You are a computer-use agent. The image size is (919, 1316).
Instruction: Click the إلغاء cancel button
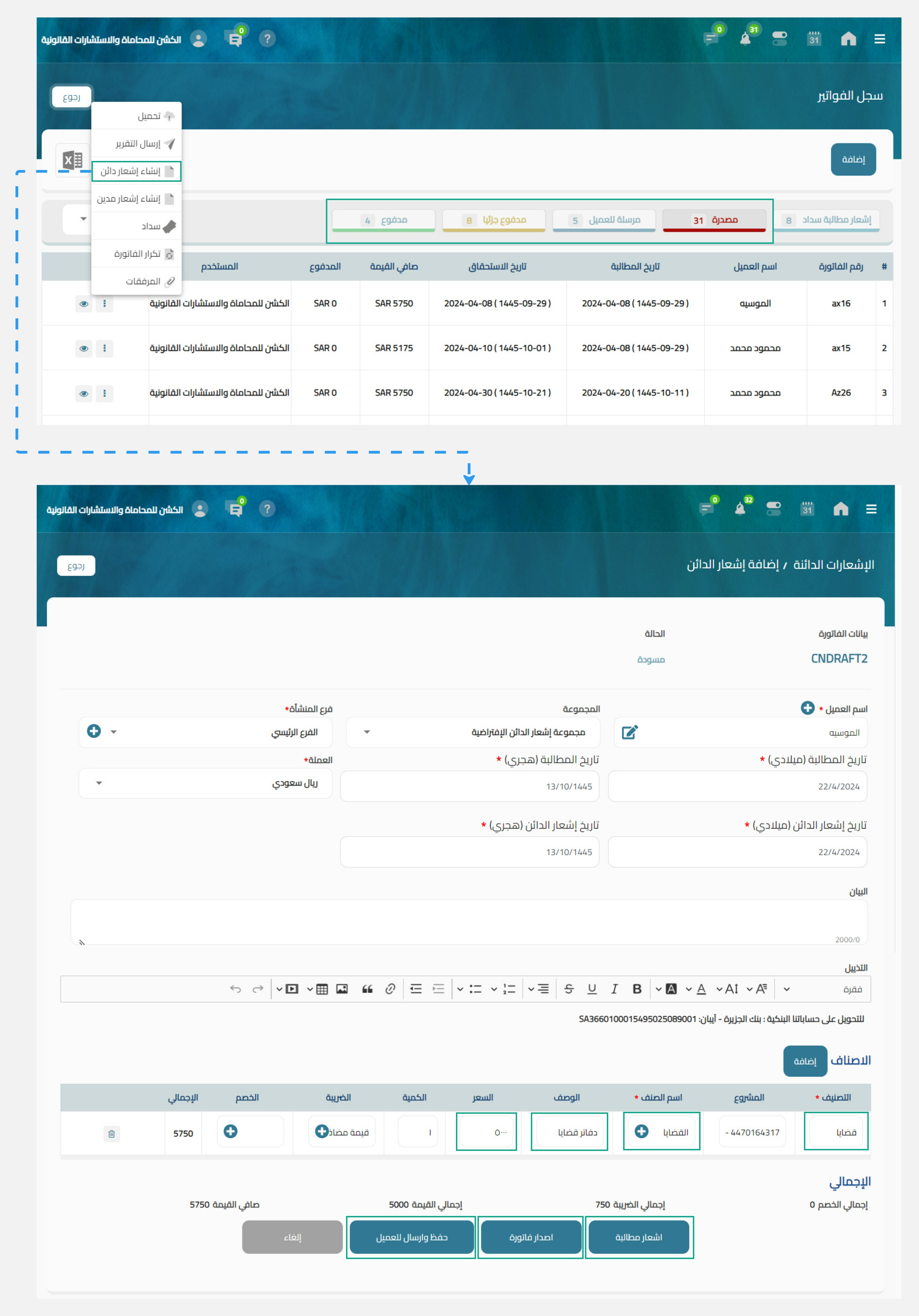(292, 1237)
